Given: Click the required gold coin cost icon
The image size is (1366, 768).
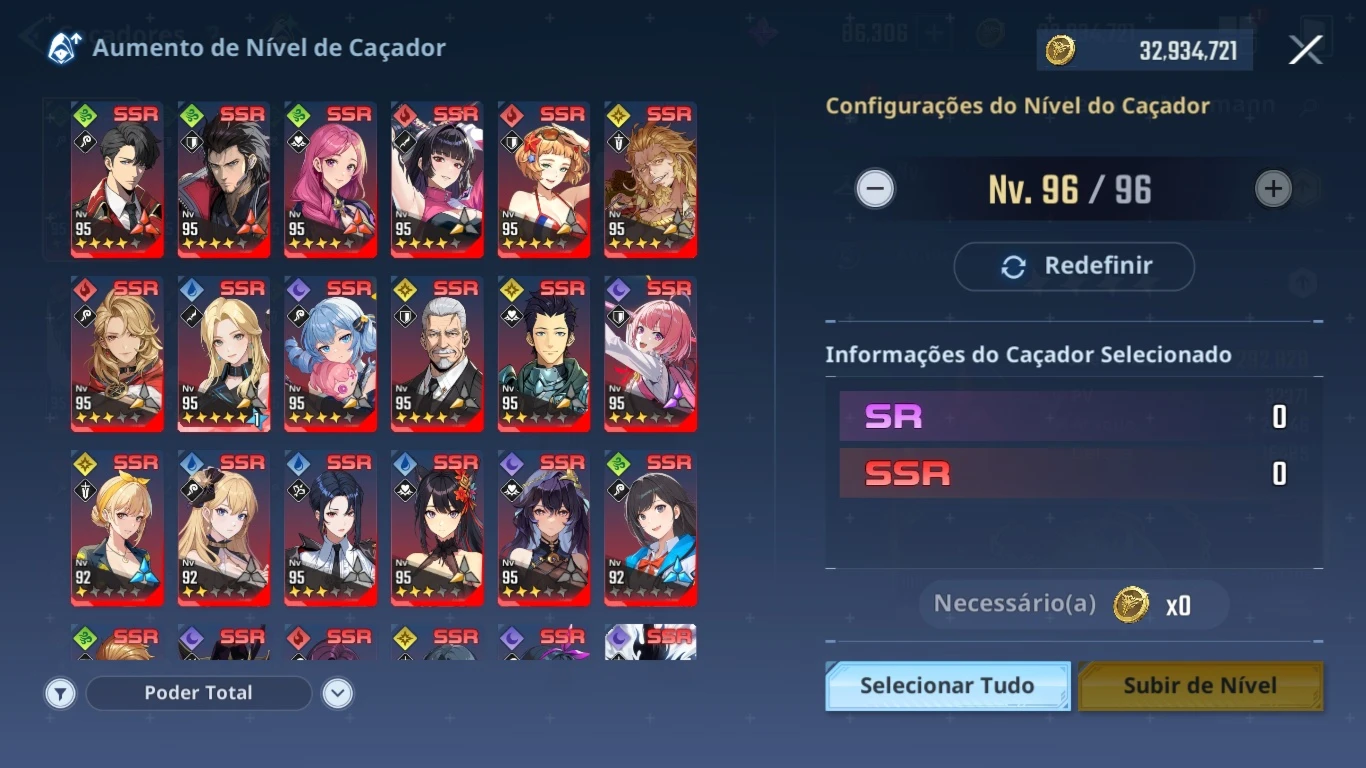Looking at the screenshot, I should [1131, 605].
